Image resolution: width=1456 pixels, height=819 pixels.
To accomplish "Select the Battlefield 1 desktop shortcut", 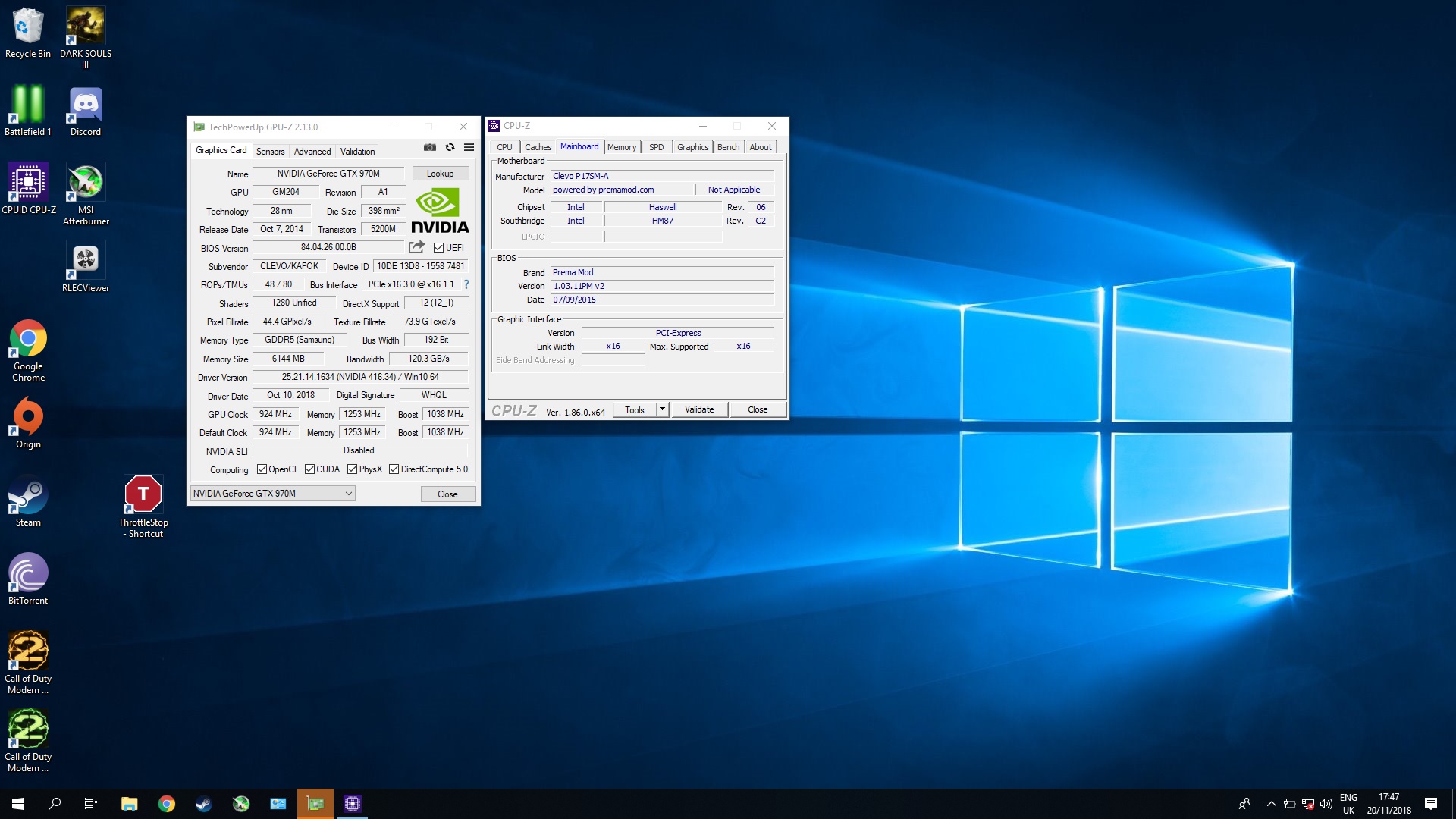I will 28,111.
